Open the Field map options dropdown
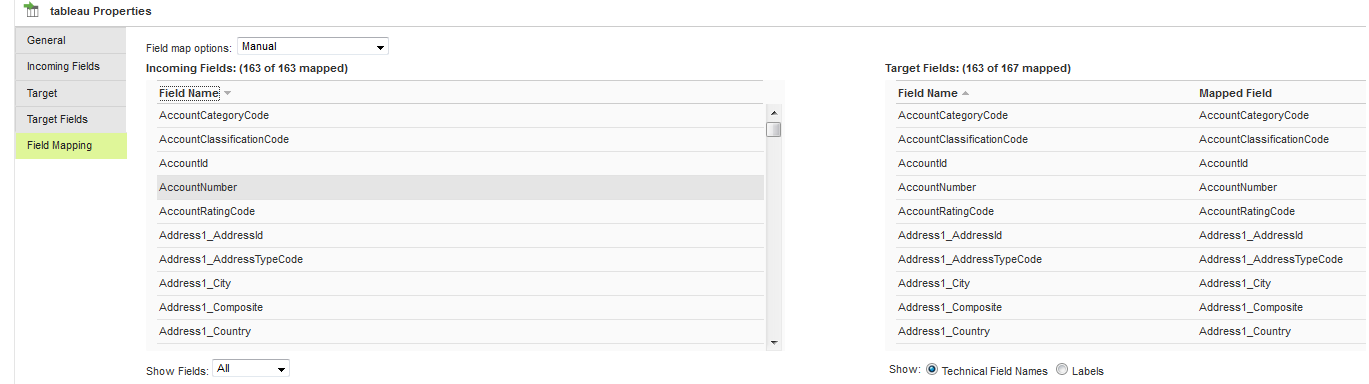The width and height of the screenshot is (1369, 384). pos(312,46)
